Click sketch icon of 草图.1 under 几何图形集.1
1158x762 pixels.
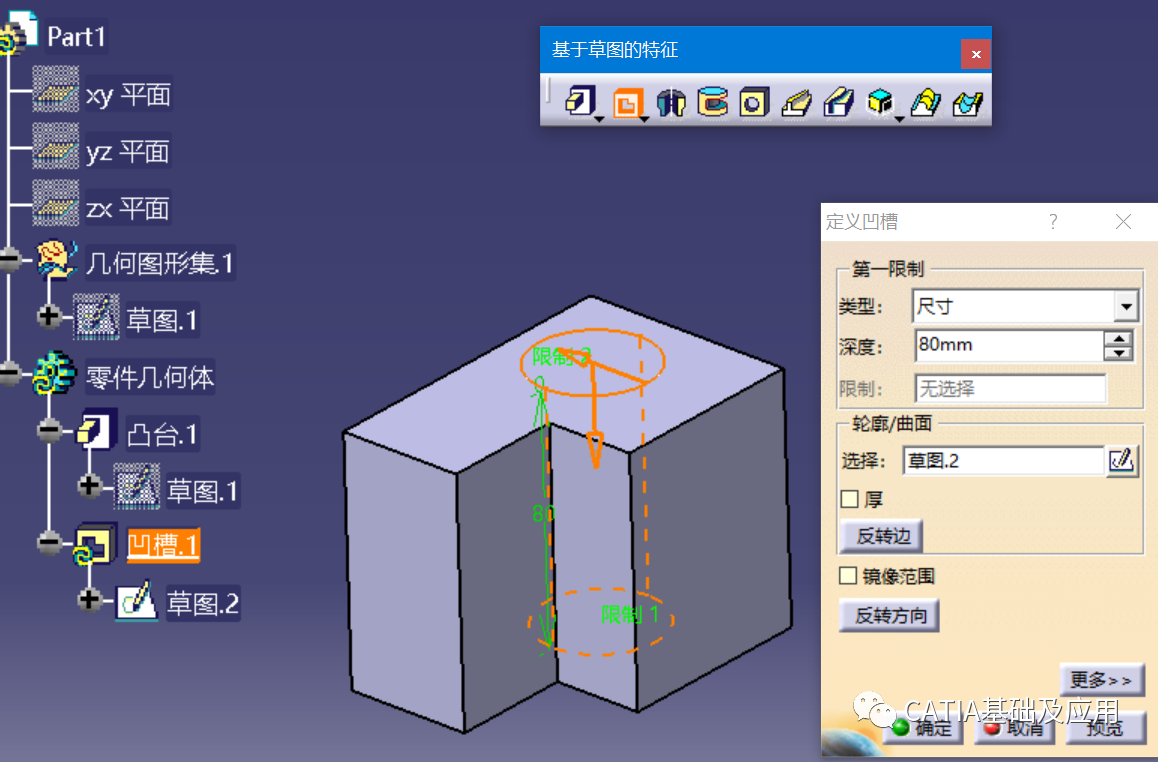(x=96, y=316)
